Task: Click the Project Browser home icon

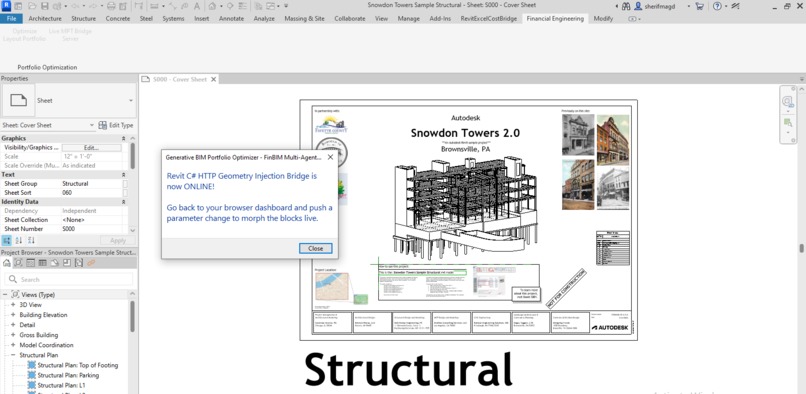Action: click(7, 263)
